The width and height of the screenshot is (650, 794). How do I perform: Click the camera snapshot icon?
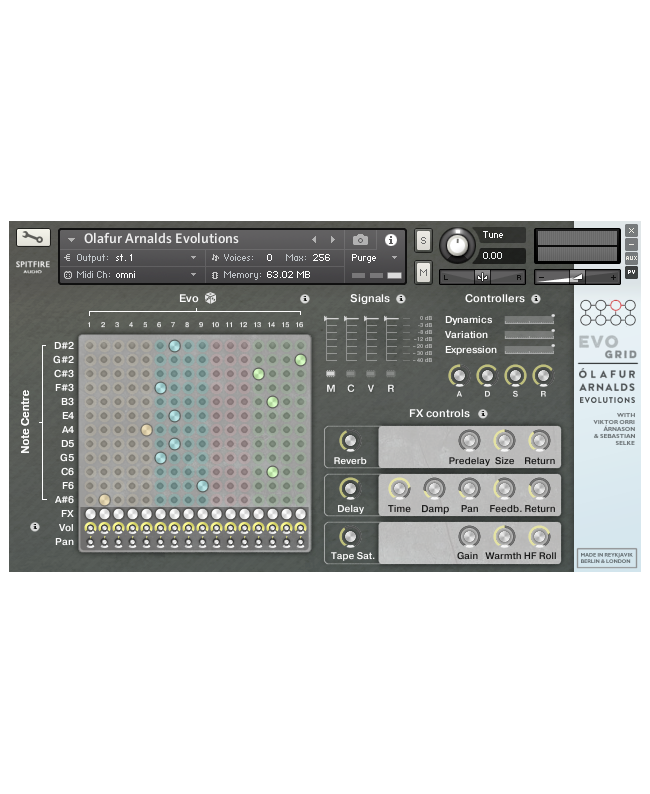coord(360,240)
